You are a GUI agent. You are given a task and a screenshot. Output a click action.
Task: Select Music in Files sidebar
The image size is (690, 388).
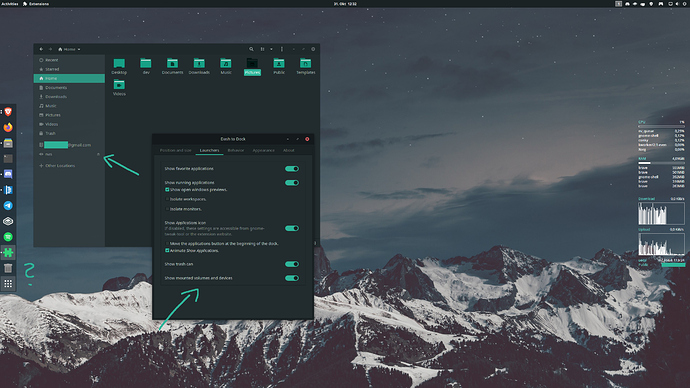(x=69, y=106)
